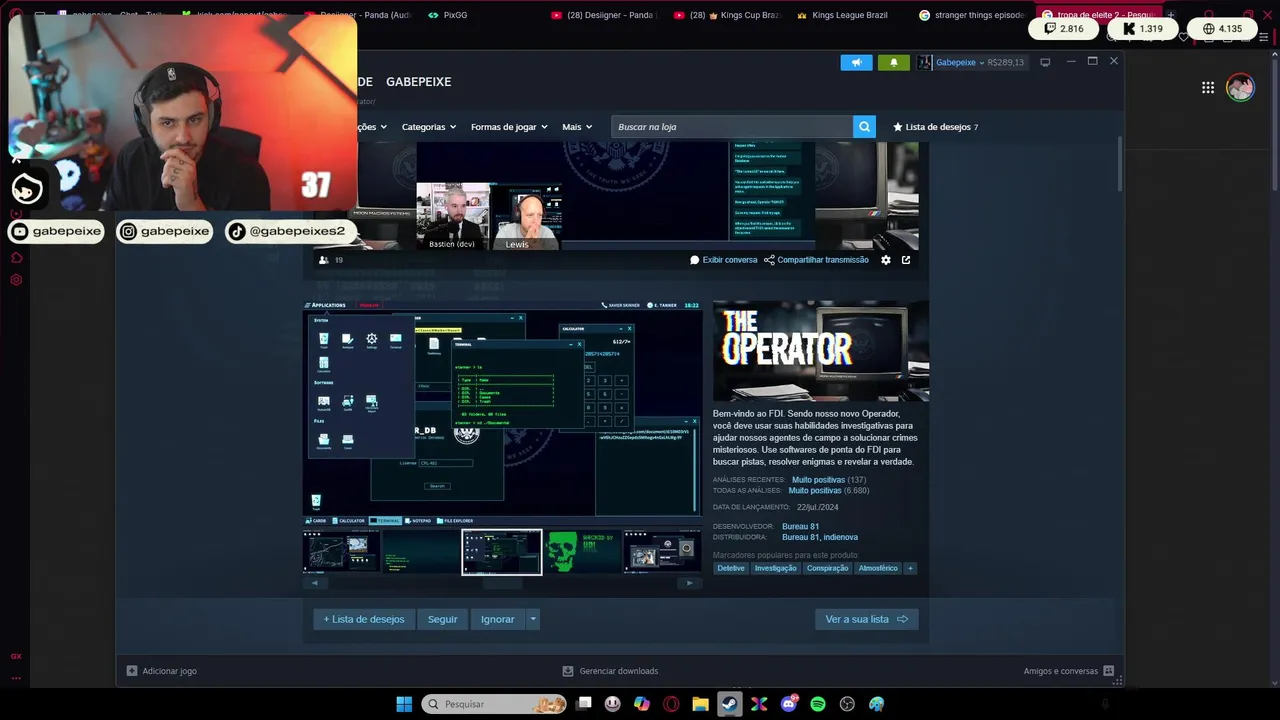This screenshot has height=720, width=1280.
Task: Open Windows Start menu
Action: coord(404,704)
